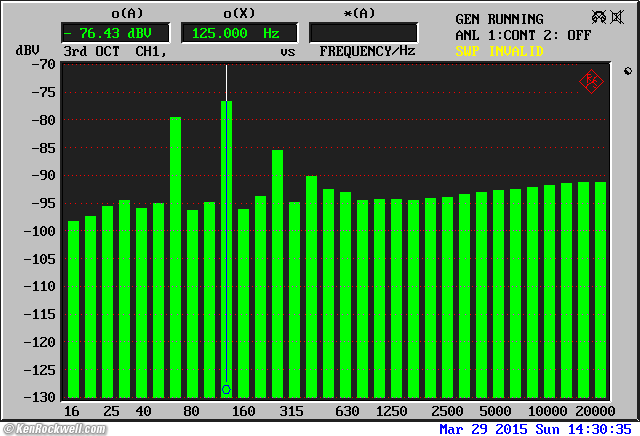Image resolution: width=640 pixels, height=436 pixels.
Task: Click the tall green bar at 125 Hz
Action: click(x=226, y=240)
